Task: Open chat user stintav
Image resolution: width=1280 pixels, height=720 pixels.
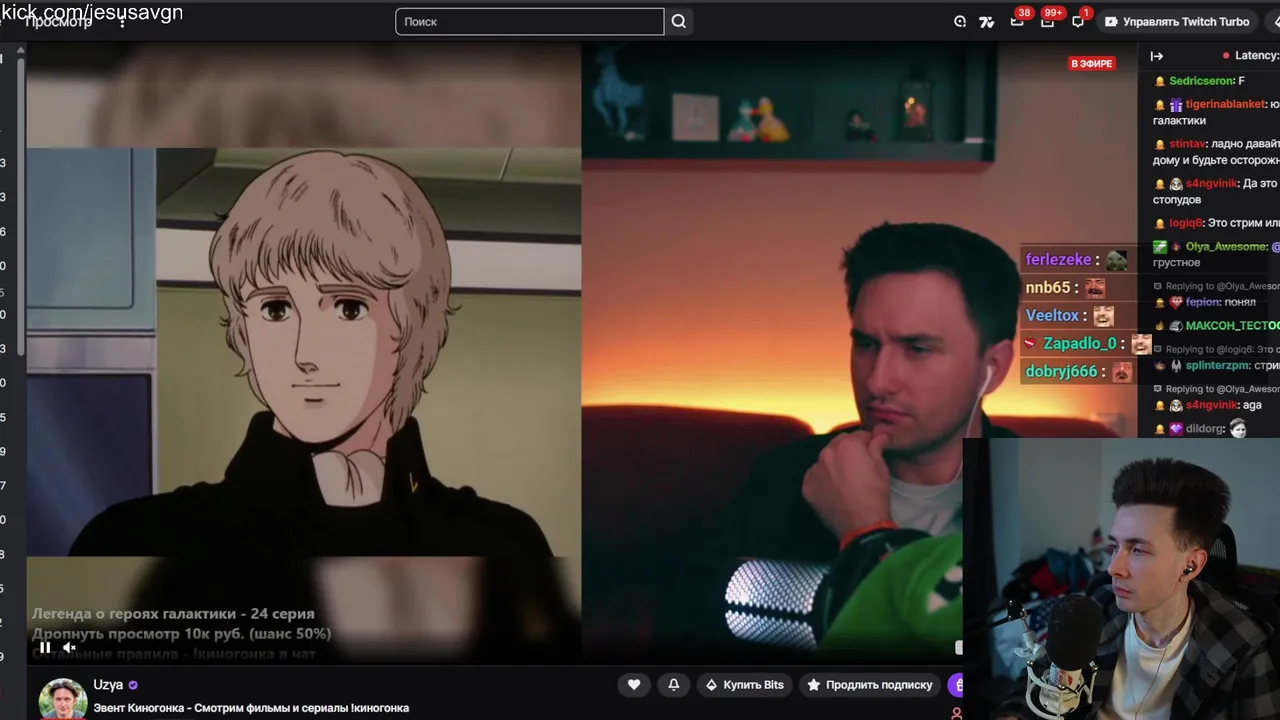Action: pyautogui.click(x=1187, y=144)
